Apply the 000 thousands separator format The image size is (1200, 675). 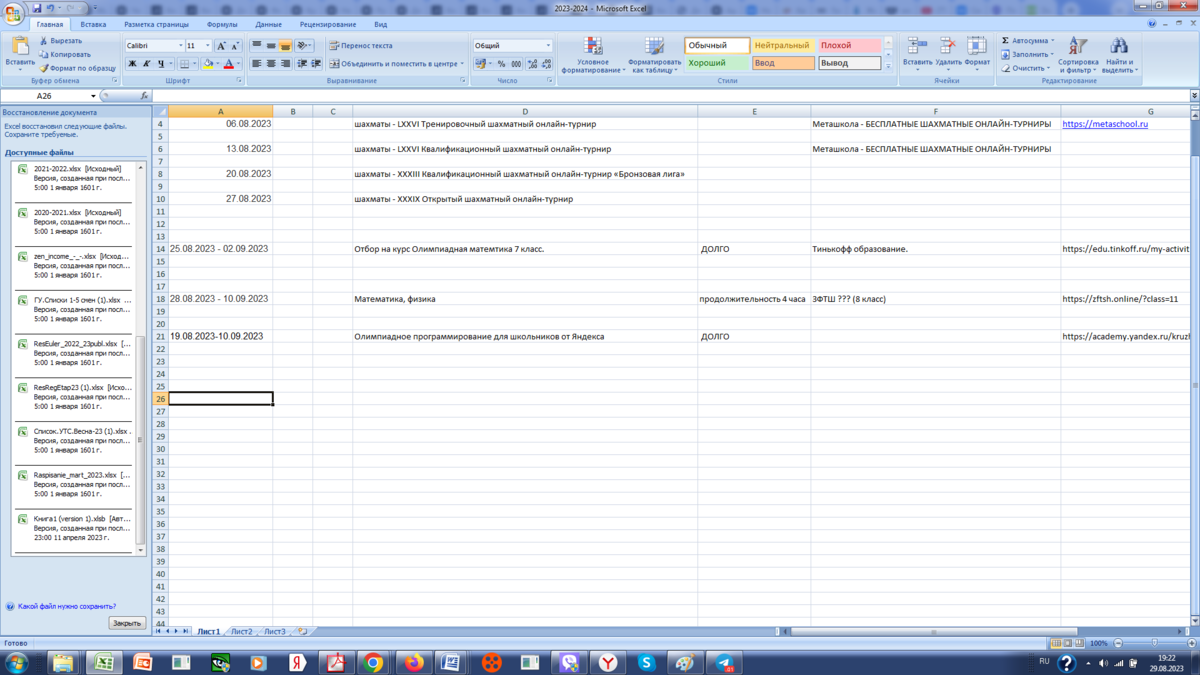tap(516, 64)
